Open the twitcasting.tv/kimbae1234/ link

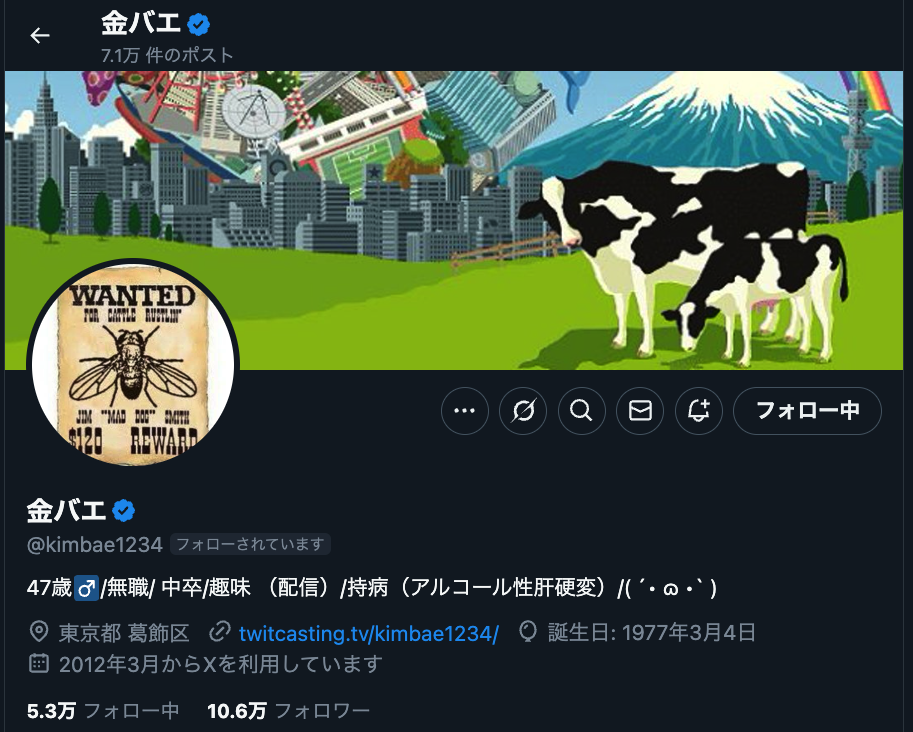(369, 633)
